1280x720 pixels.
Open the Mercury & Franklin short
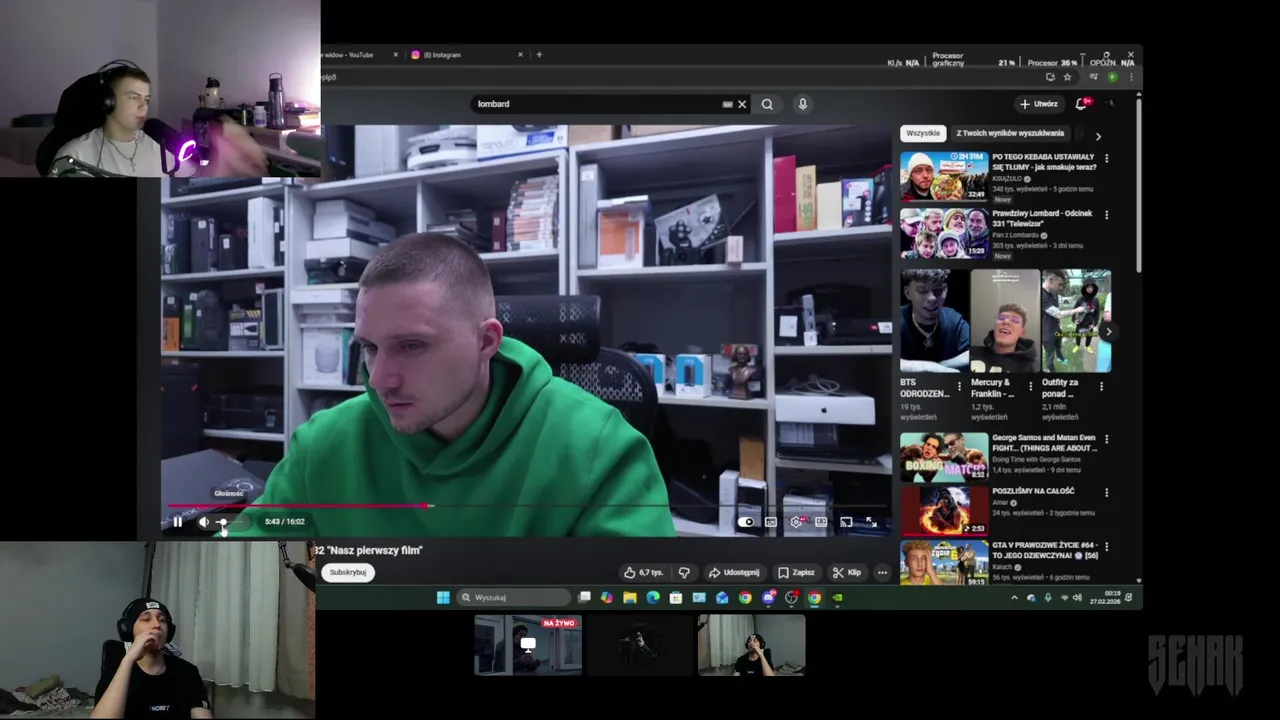tap(1005, 321)
